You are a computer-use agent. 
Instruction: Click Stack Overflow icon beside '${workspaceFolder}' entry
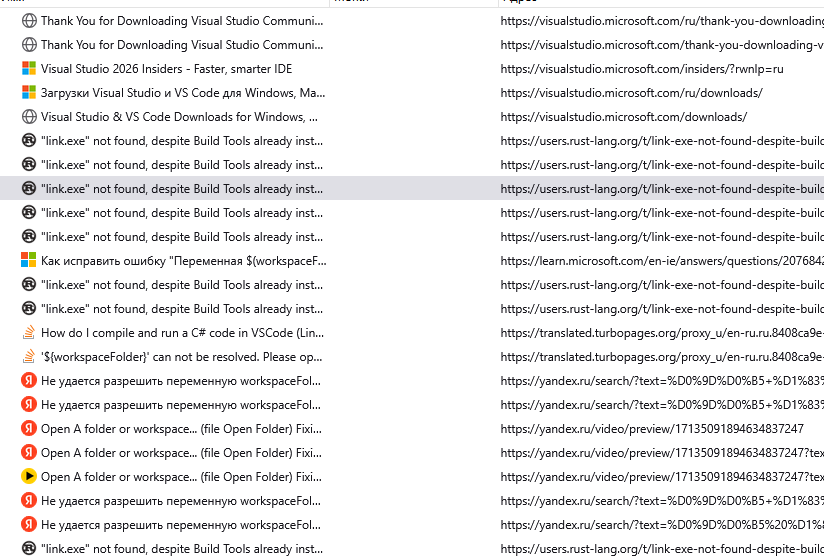pyautogui.click(x=29, y=357)
